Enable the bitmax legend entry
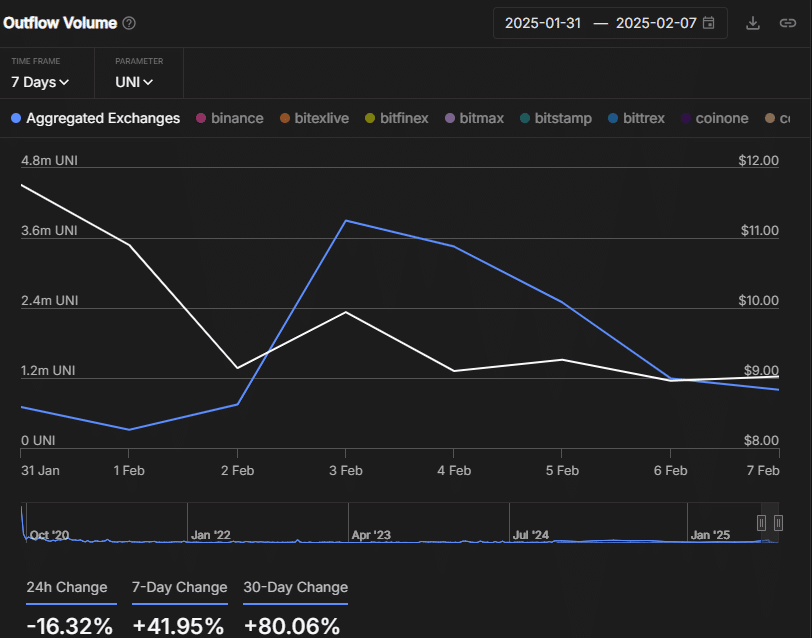Image resolution: width=812 pixels, height=638 pixels. [474, 118]
